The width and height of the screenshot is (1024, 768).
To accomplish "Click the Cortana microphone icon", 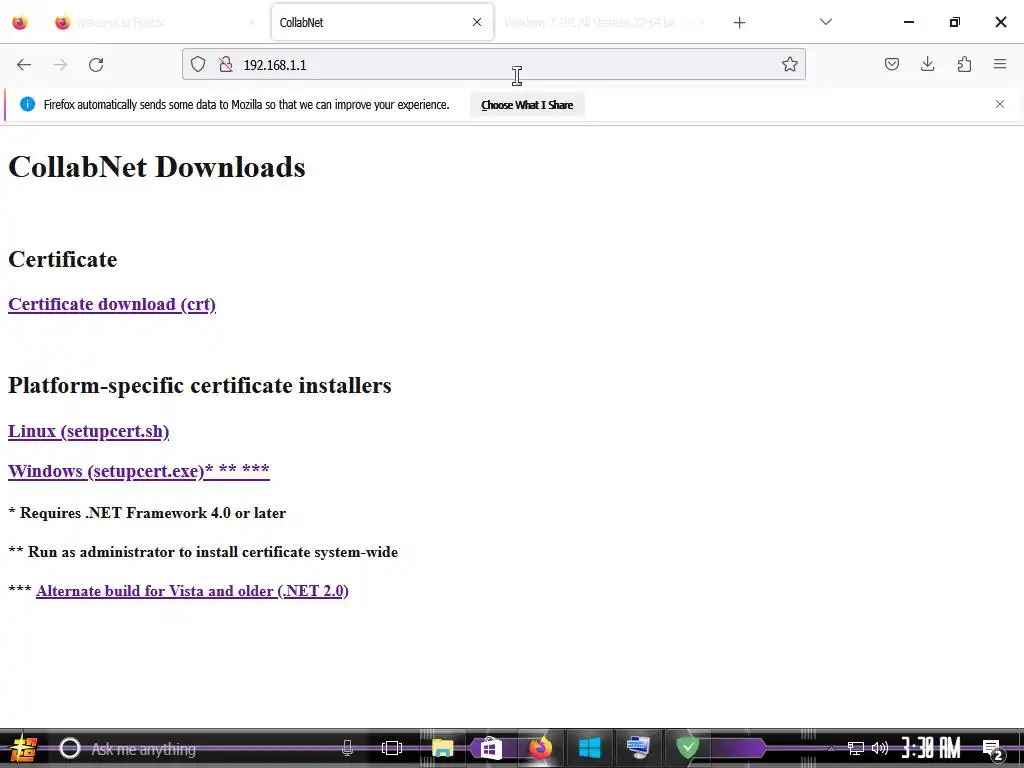I will point(347,748).
